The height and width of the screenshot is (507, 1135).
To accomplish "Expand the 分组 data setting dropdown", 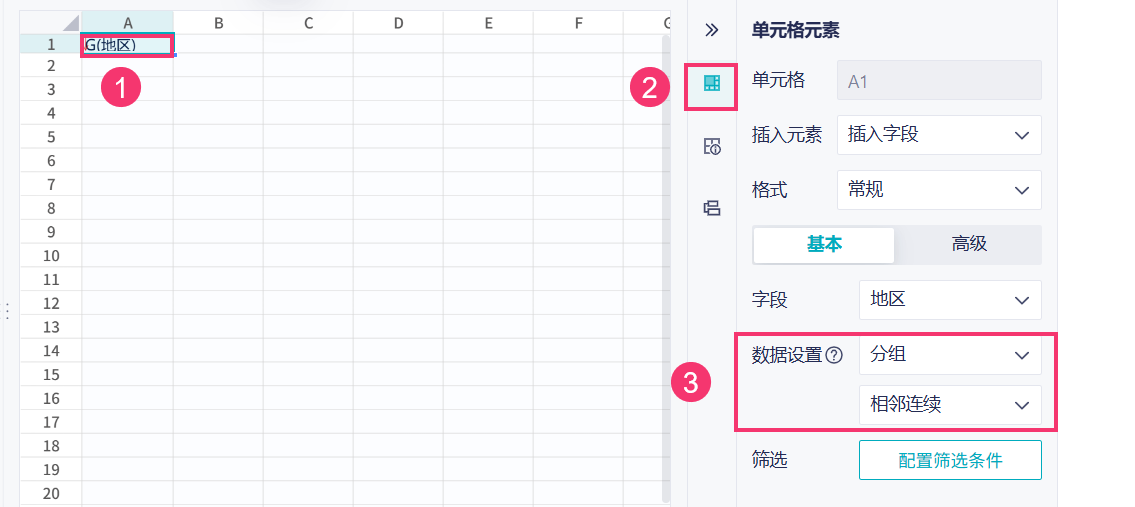I will [949, 355].
